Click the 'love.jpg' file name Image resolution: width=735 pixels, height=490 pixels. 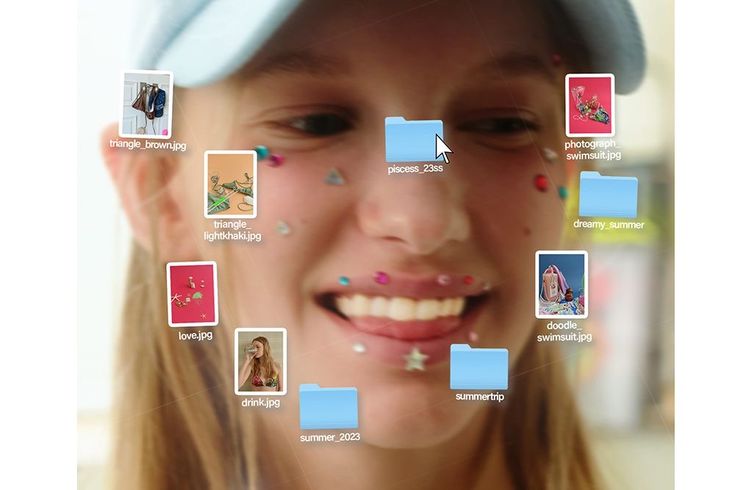(195, 336)
